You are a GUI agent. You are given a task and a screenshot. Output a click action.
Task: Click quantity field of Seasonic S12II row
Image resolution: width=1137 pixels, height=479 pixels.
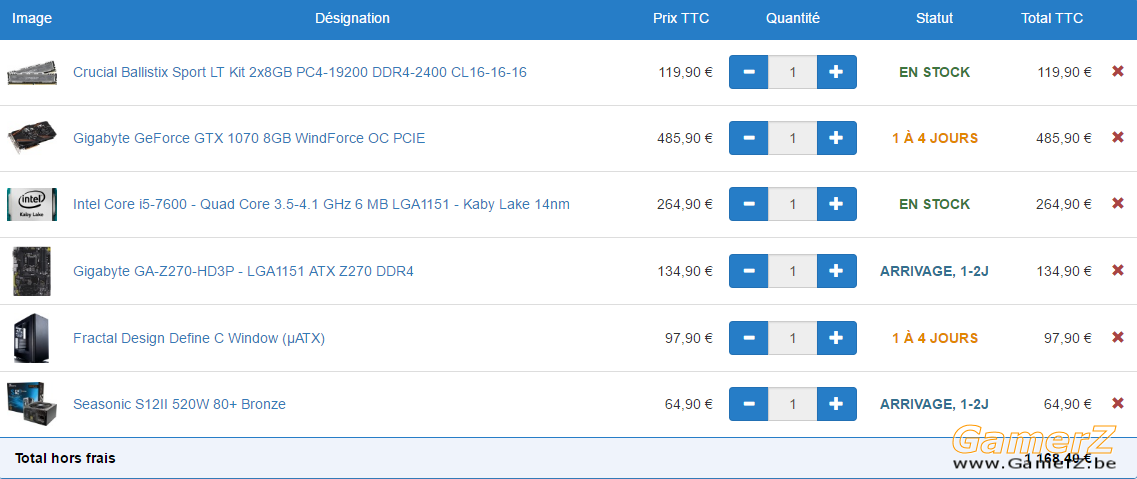(793, 404)
